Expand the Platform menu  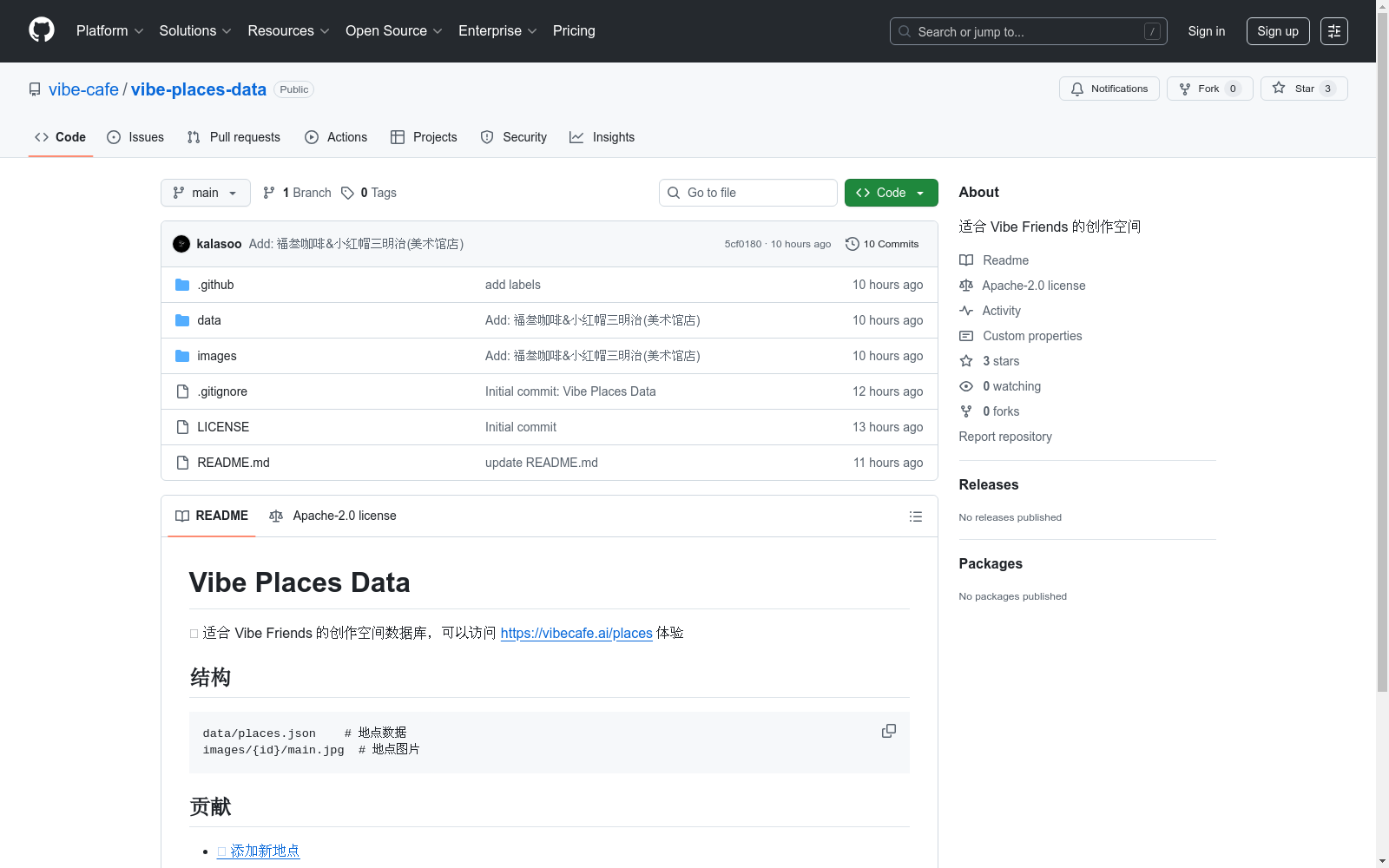(110, 30)
